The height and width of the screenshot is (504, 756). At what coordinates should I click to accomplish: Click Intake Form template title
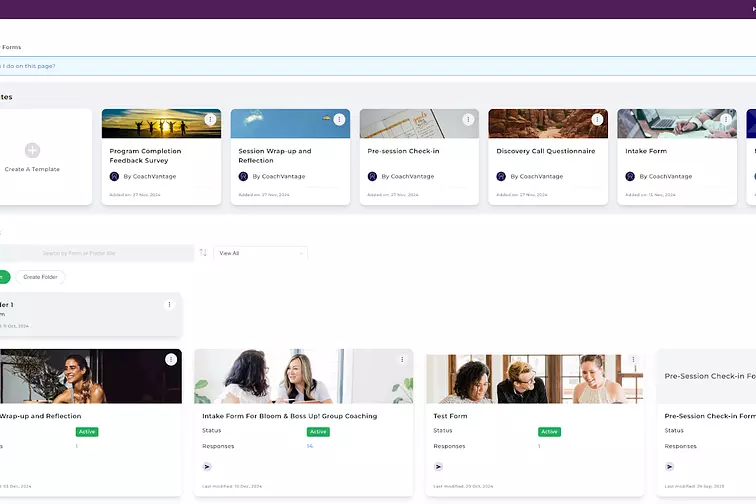tap(646, 151)
